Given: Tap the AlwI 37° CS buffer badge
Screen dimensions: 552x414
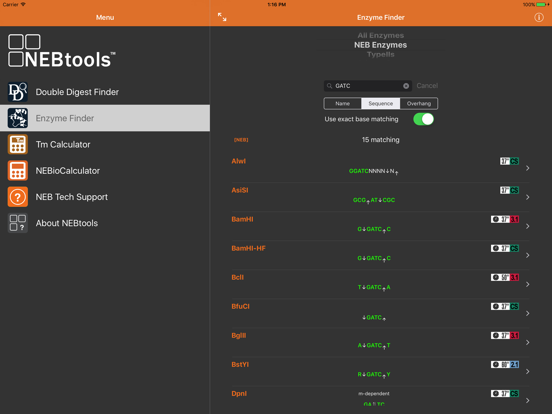Looking at the screenshot, I should coord(509,161).
